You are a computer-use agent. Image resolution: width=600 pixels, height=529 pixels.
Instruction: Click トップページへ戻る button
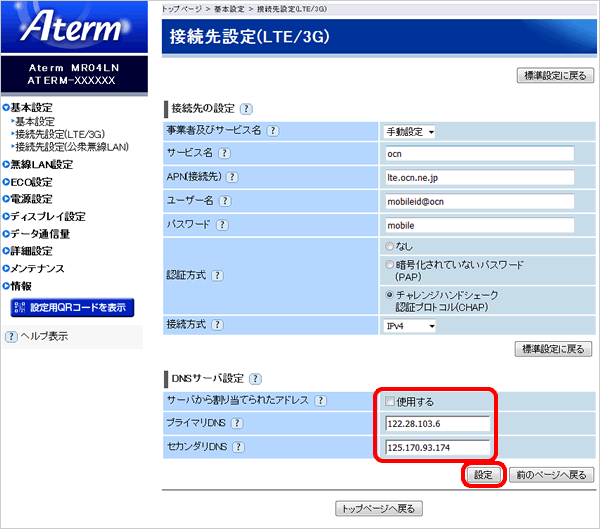click(377, 508)
